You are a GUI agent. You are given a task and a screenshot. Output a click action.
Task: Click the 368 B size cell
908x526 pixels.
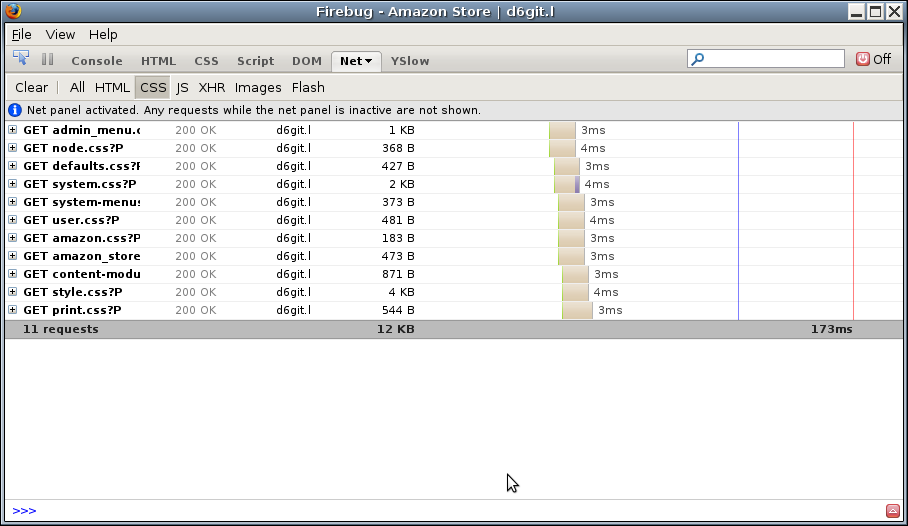click(398, 148)
